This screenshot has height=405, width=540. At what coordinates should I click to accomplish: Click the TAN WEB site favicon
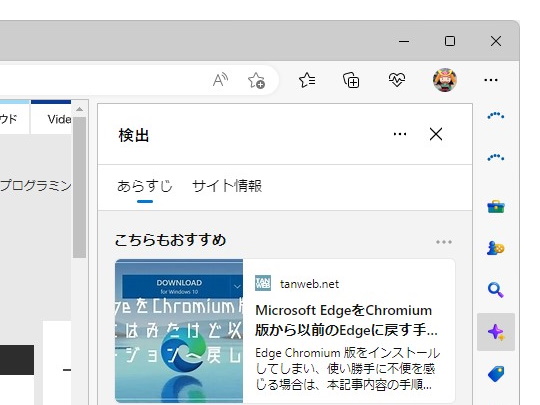(263, 283)
